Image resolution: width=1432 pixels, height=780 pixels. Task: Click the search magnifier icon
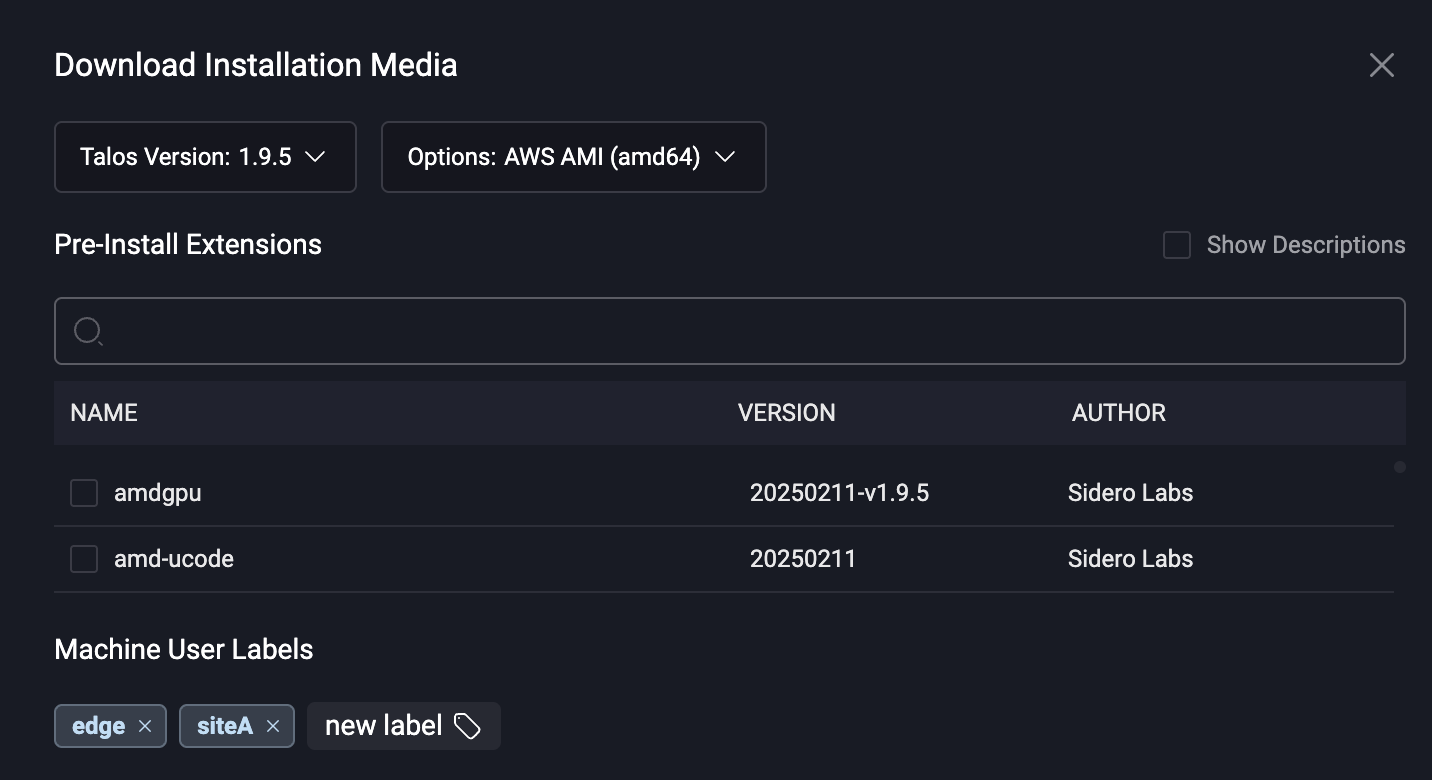[88, 331]
